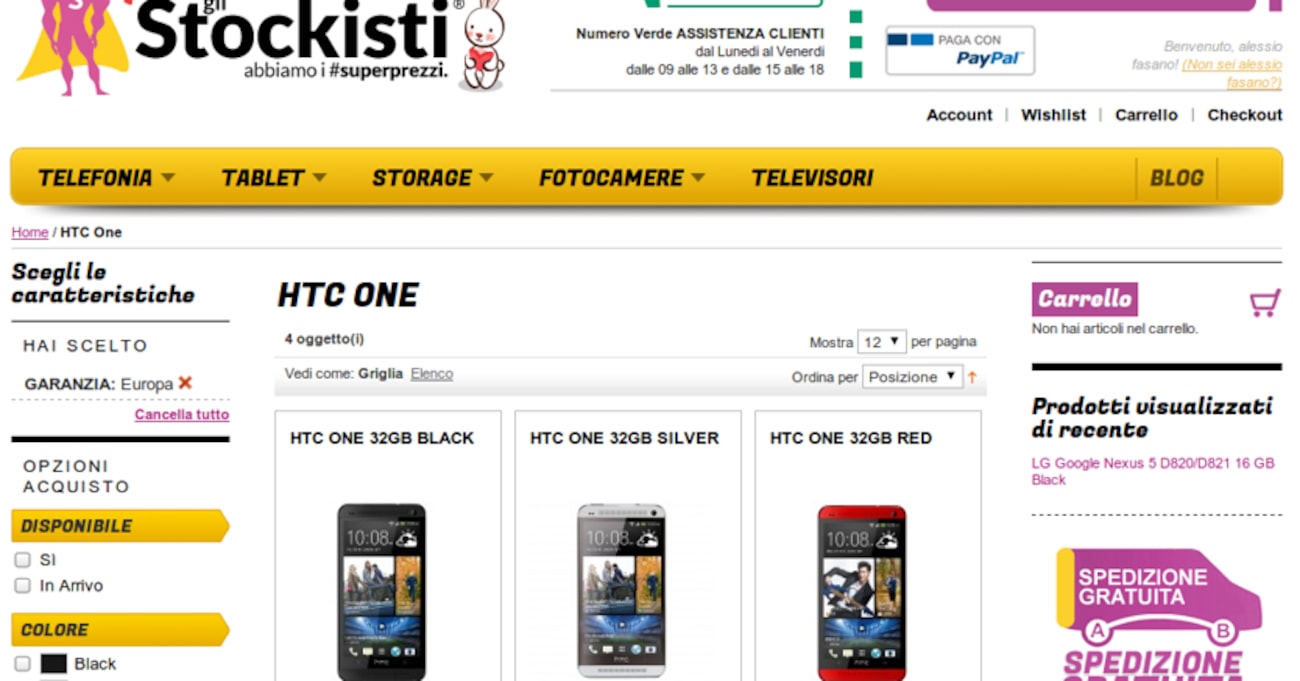Click the Paga con PayPal badge
The image size is (1300, 681).
point(960,50)
